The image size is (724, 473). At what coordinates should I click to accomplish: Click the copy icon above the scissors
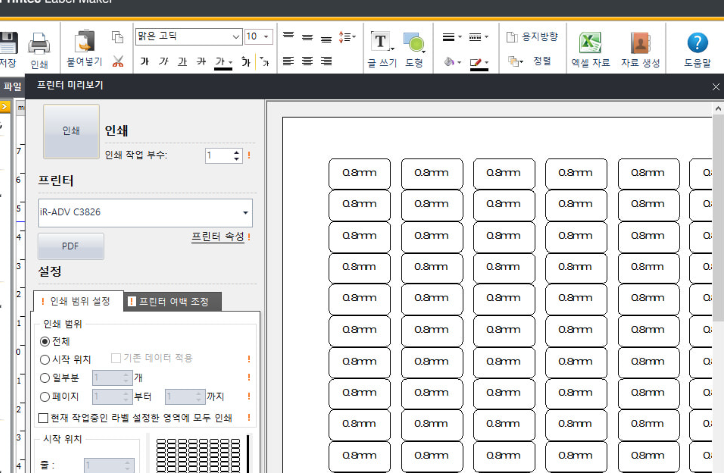pyautogui.click(x=118, y=37)
